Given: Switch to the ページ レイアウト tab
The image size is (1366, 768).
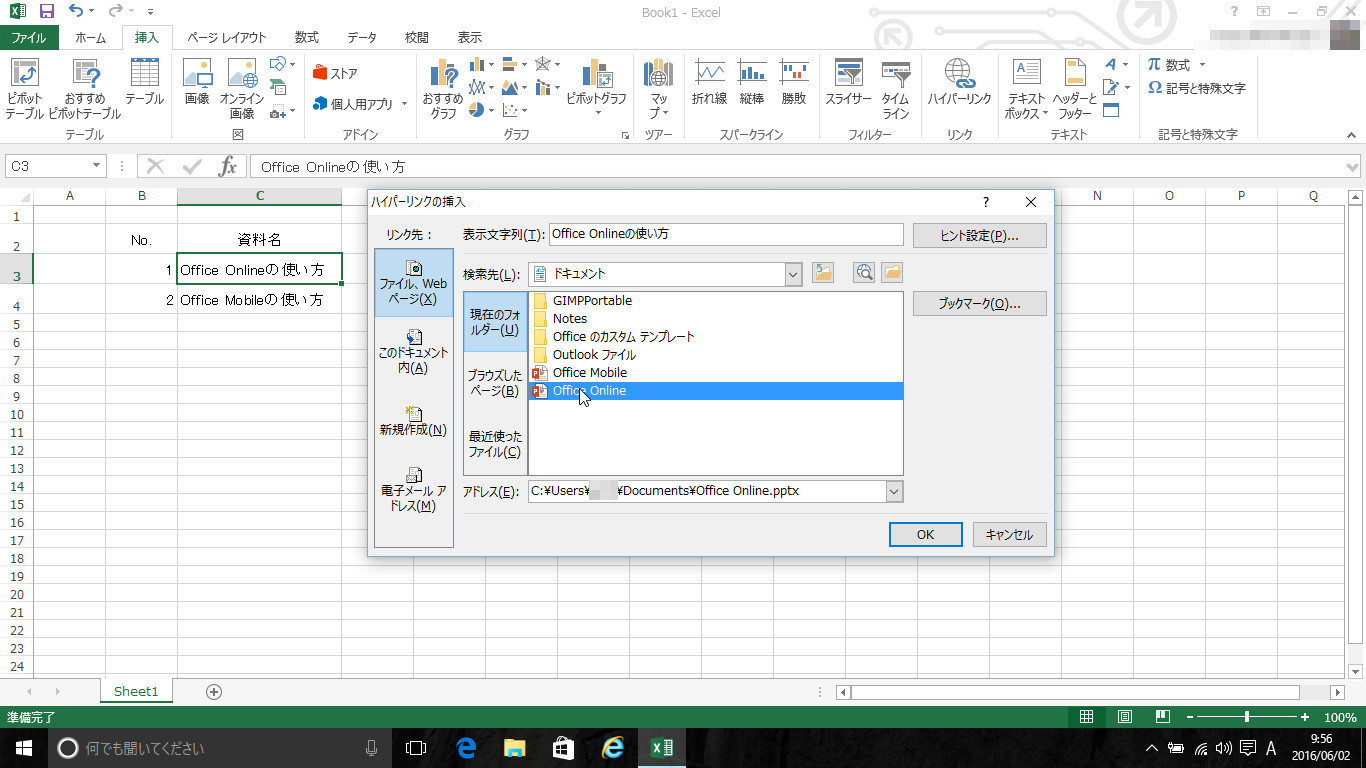Looking at the screenshot, I should (227, 38).
